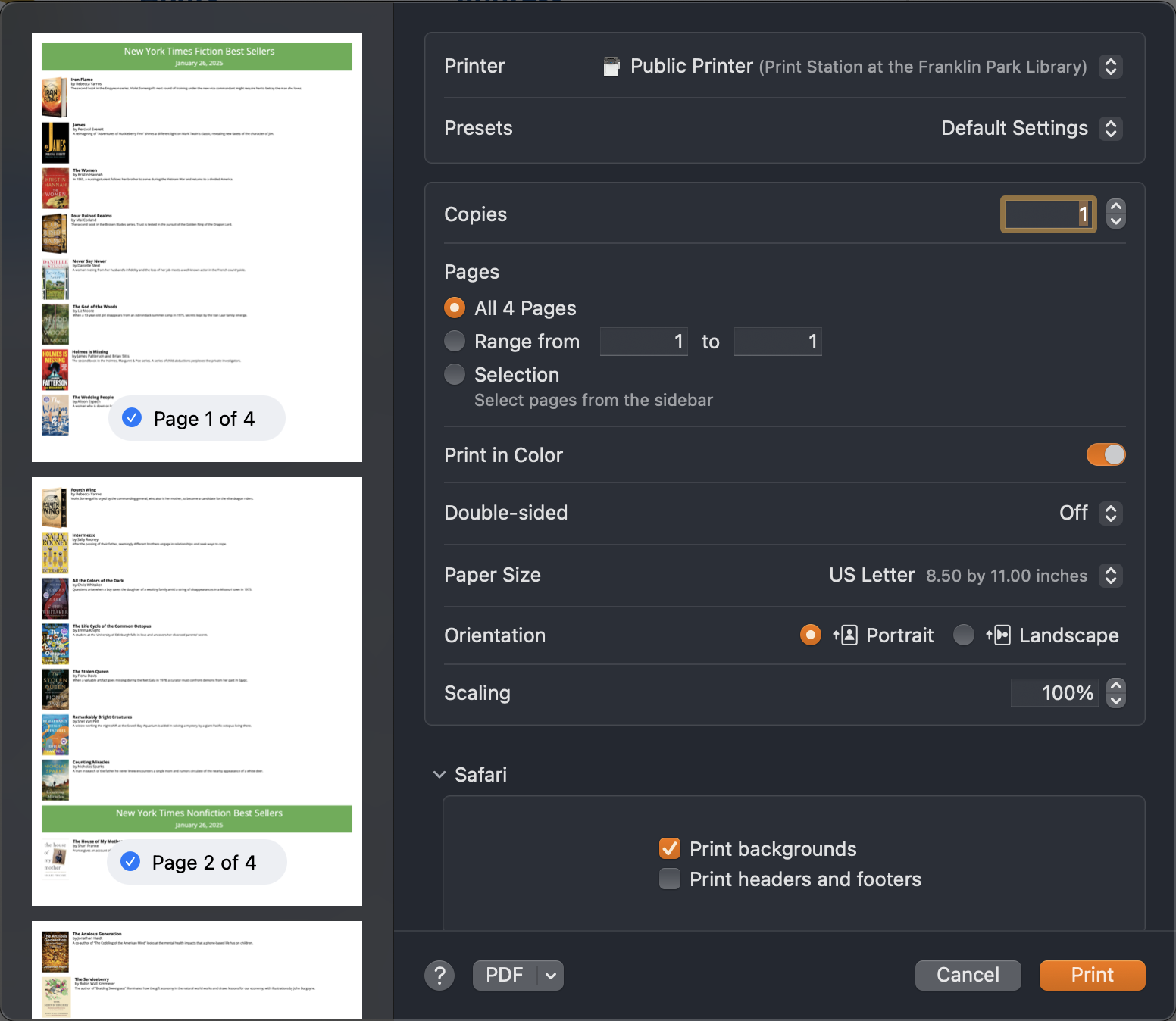Choose the Selection pages radio button
Screen dimensions: 1176x1021
click(455, 375)
